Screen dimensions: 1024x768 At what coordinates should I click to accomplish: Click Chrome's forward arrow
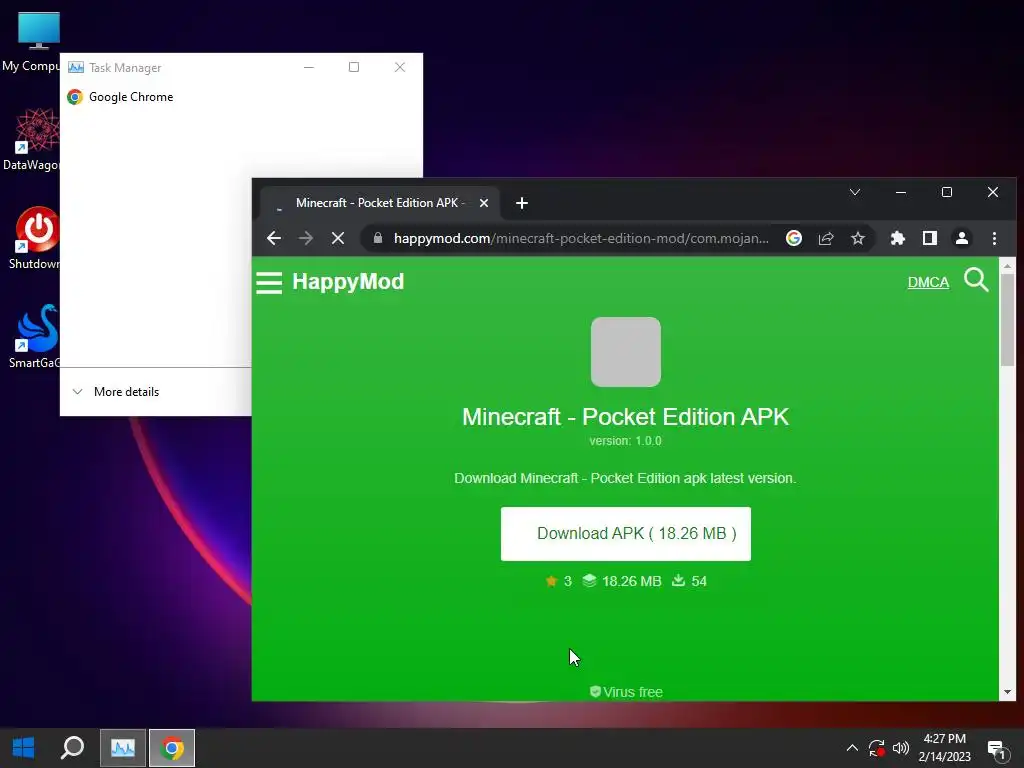point(306,238)
